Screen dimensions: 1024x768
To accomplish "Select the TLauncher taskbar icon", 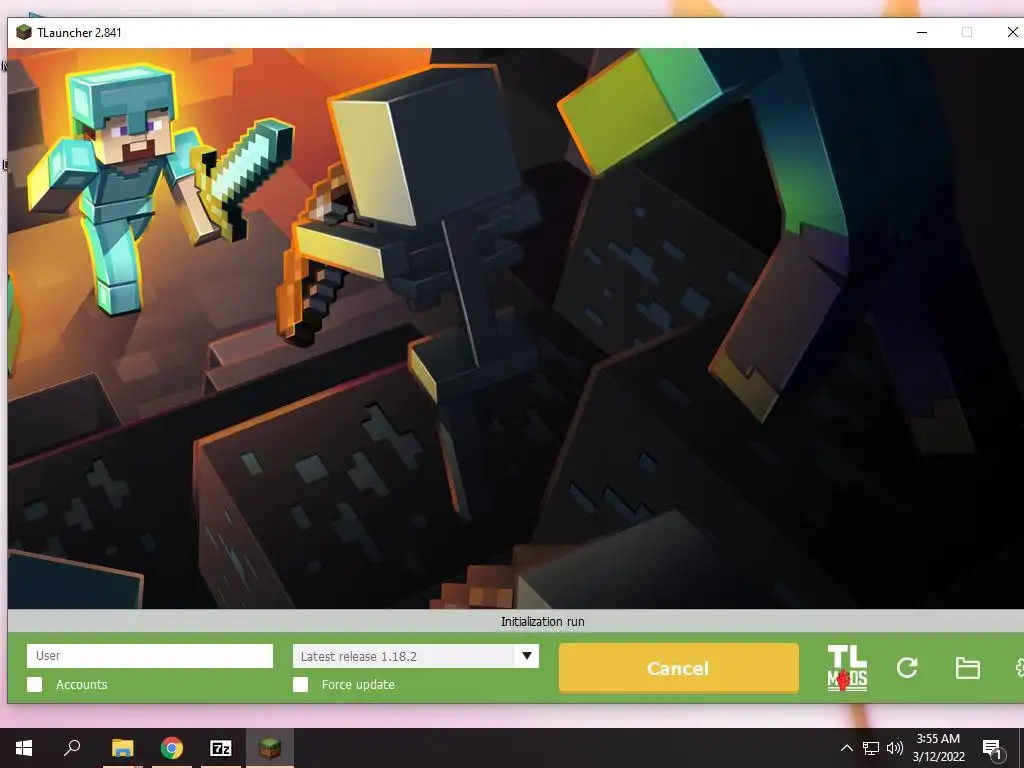I will [x=270, y=748].
